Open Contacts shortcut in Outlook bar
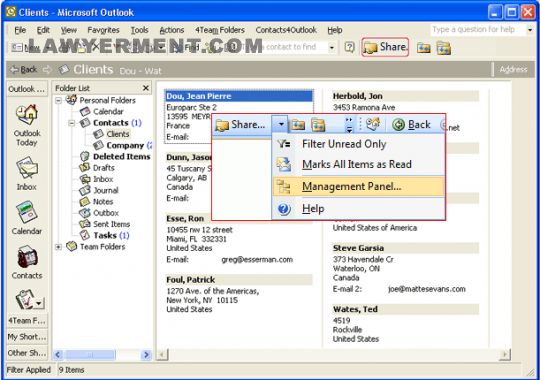Screen dimensions: 540x380 click(27, 257)
